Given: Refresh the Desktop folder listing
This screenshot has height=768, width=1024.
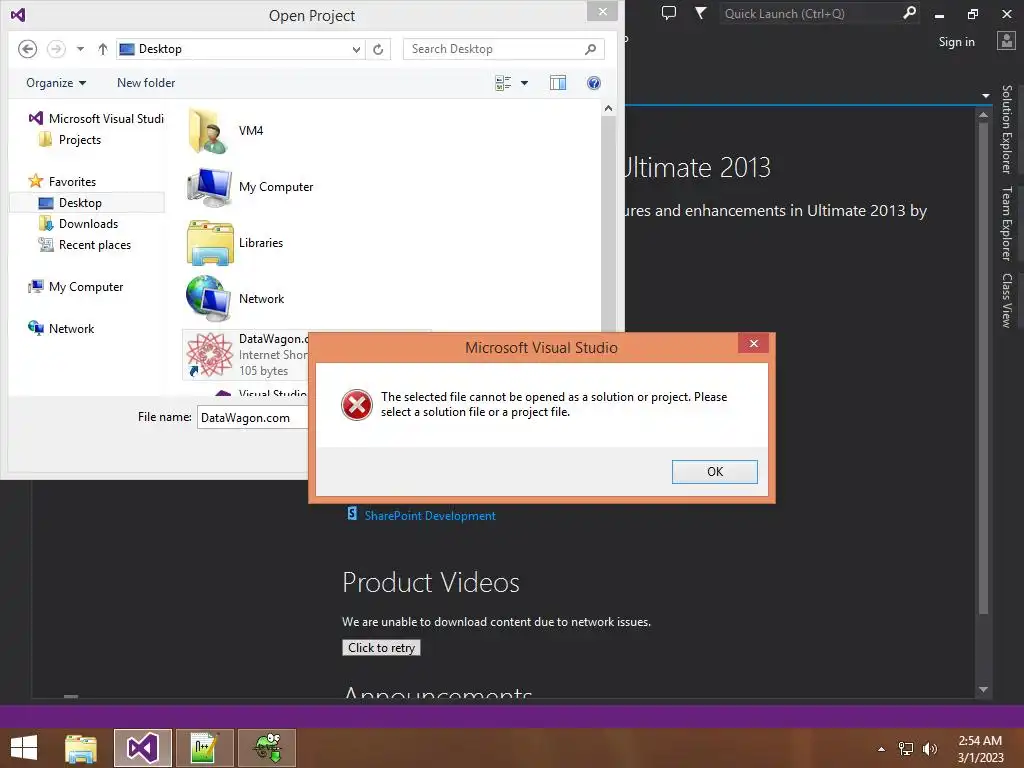Looking at the screenshot, I should 378,49.
